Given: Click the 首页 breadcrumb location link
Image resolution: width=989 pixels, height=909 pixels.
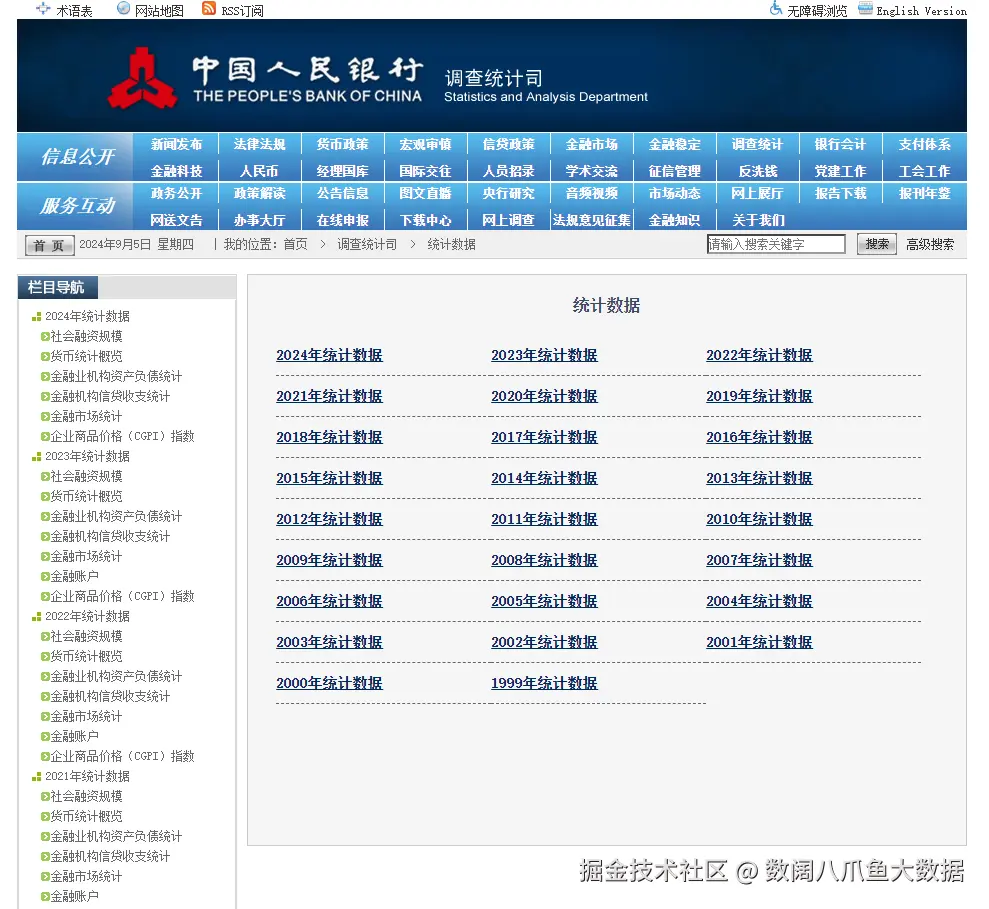Looking at the screenshot, I should pos(295,245).
